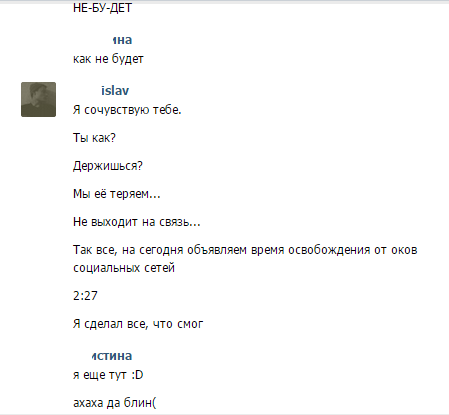This screenshot has height=415, width=449.
Task: Select the 'Я сочувствую тебе.' message
Action: 127,110
